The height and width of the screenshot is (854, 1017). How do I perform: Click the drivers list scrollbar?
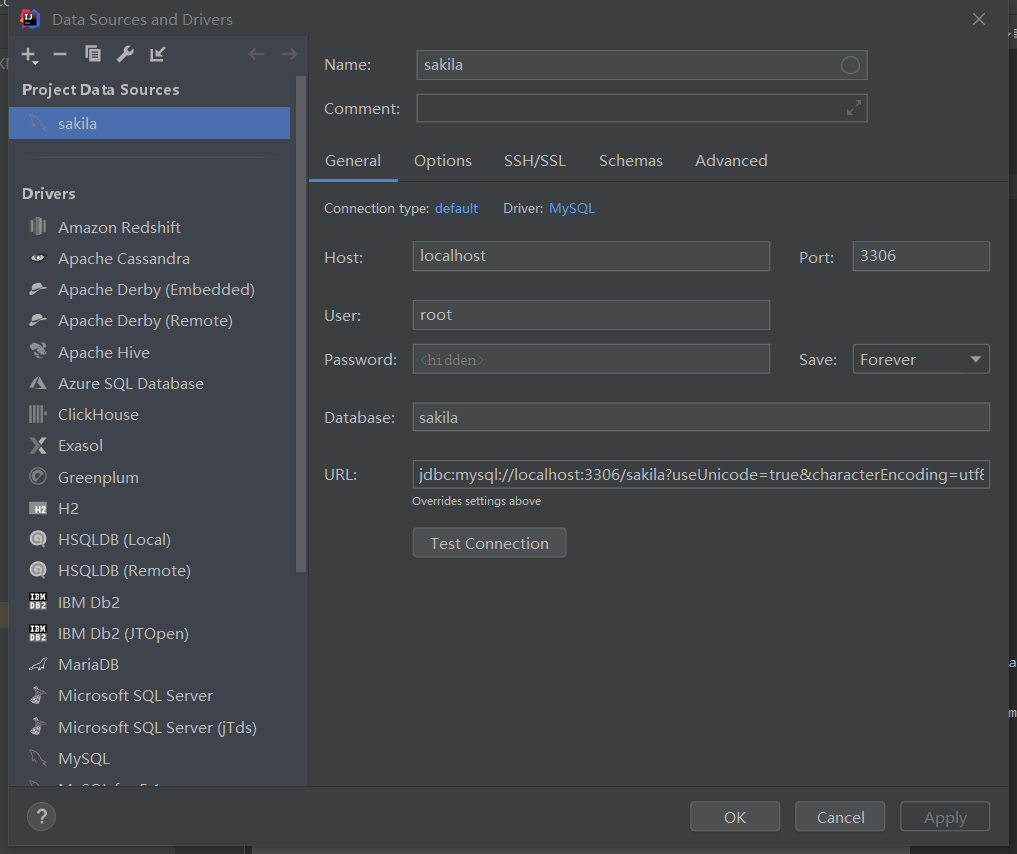pos(300,324)
